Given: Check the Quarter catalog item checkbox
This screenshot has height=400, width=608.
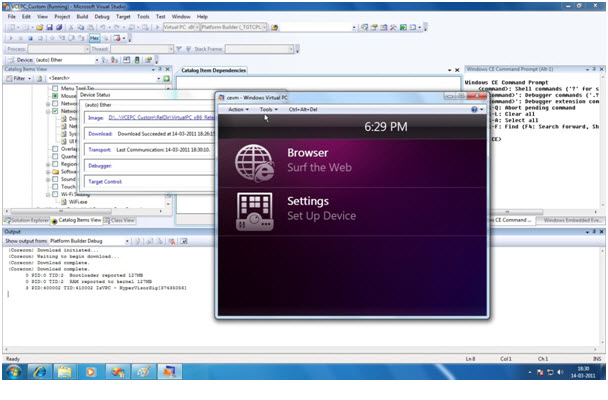Looking at the screenshot, I should pos(55,157).
